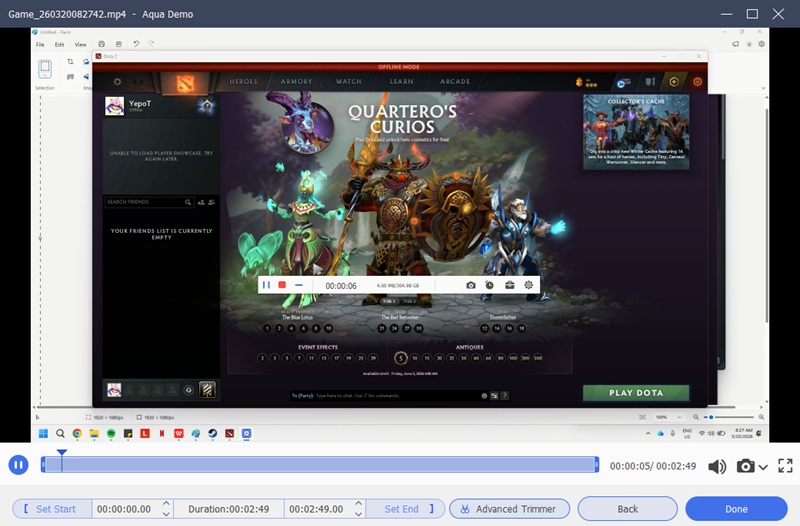This screenshot has width=800, height=526.
Task: Select the WATCH tab in Dota 2
Action: 348,82
